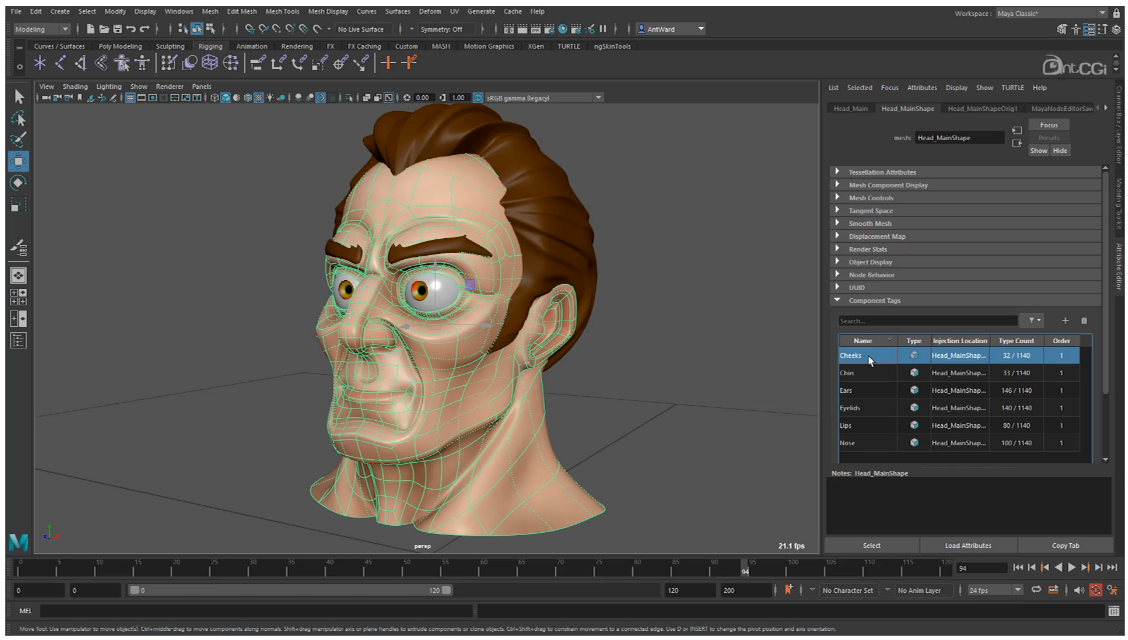Click the Set Key icon near range slider
This screenshot has width=1128, height=640.
coord(789,590)
